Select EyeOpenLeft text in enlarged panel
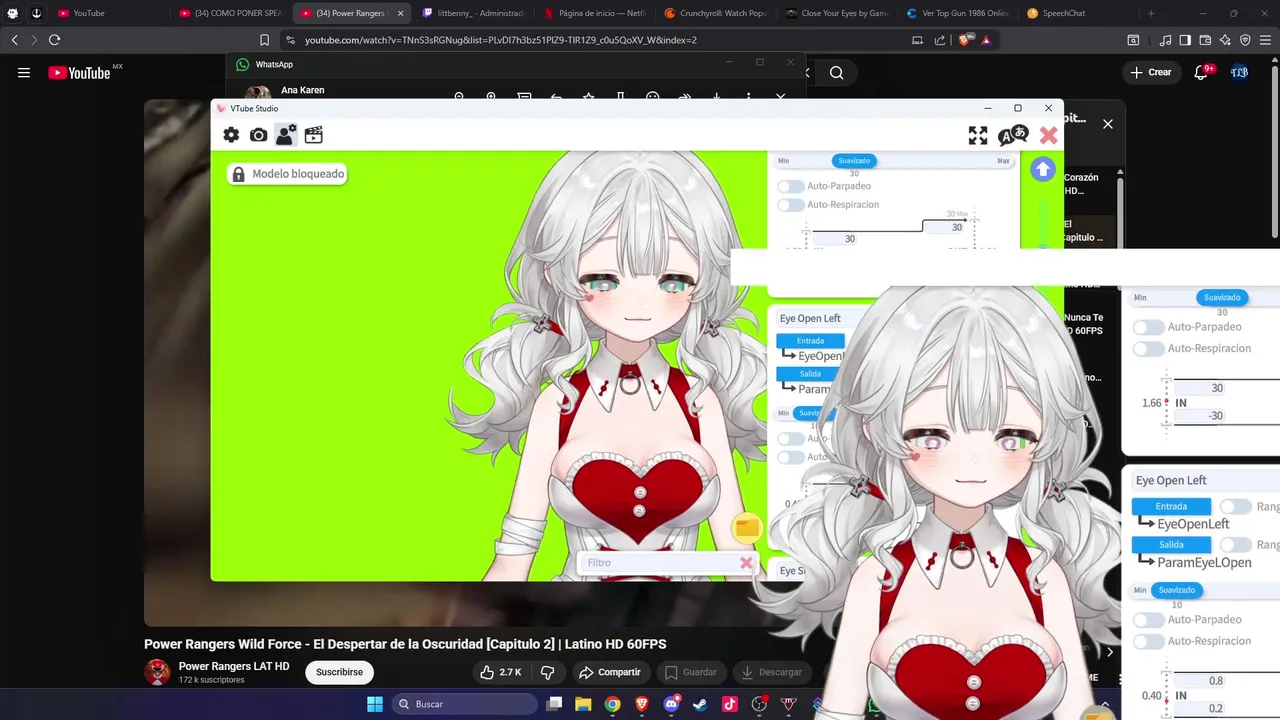This screenshot has width=1280, height=720. pos(1193,524)
